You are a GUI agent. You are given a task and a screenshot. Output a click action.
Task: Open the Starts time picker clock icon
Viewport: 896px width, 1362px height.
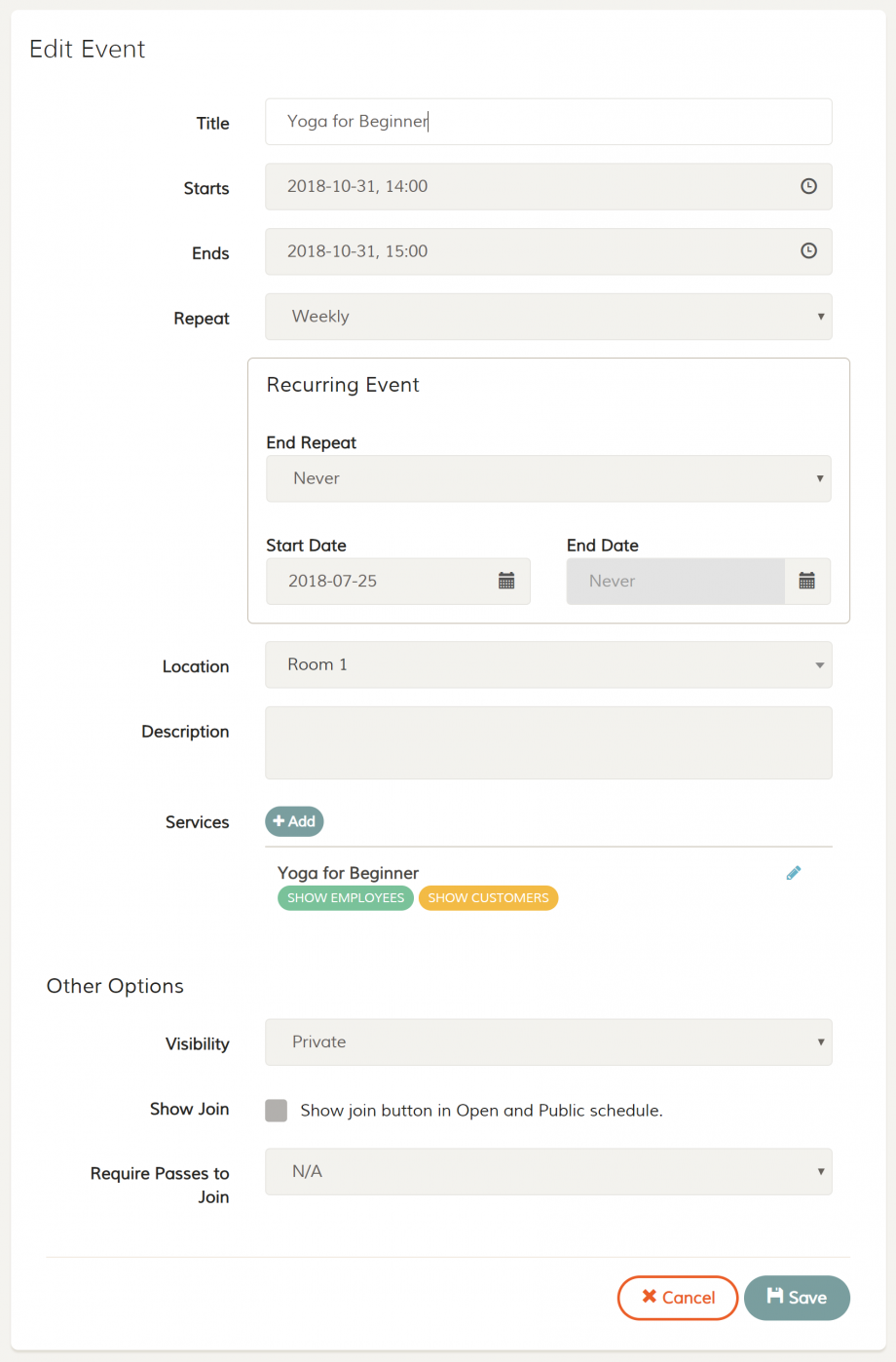tap(808, 186)
